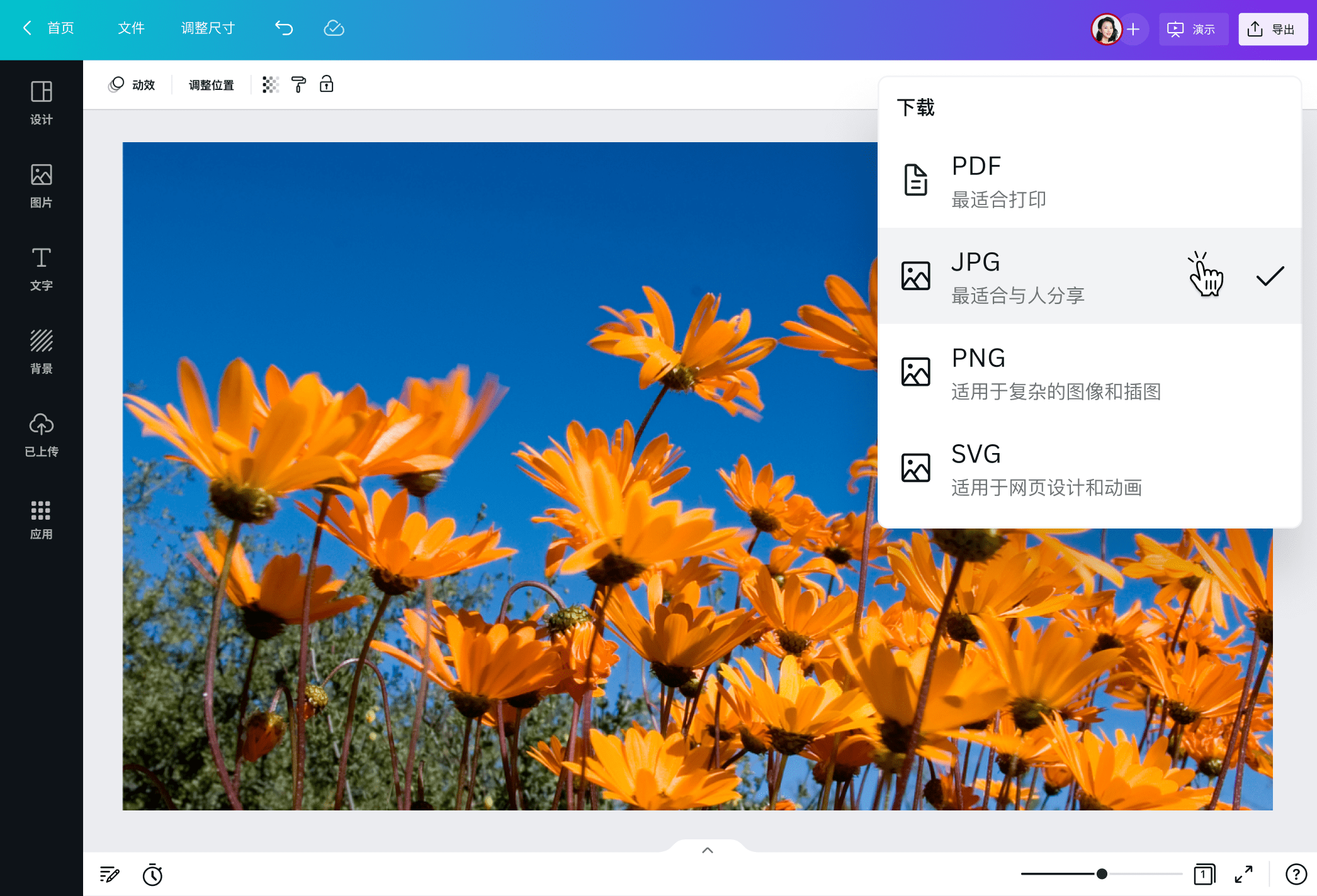The width and height of the screenshot is (1317, 896).
Task: Adjust transparency with checkerboard icon
Action: (270, 84)
